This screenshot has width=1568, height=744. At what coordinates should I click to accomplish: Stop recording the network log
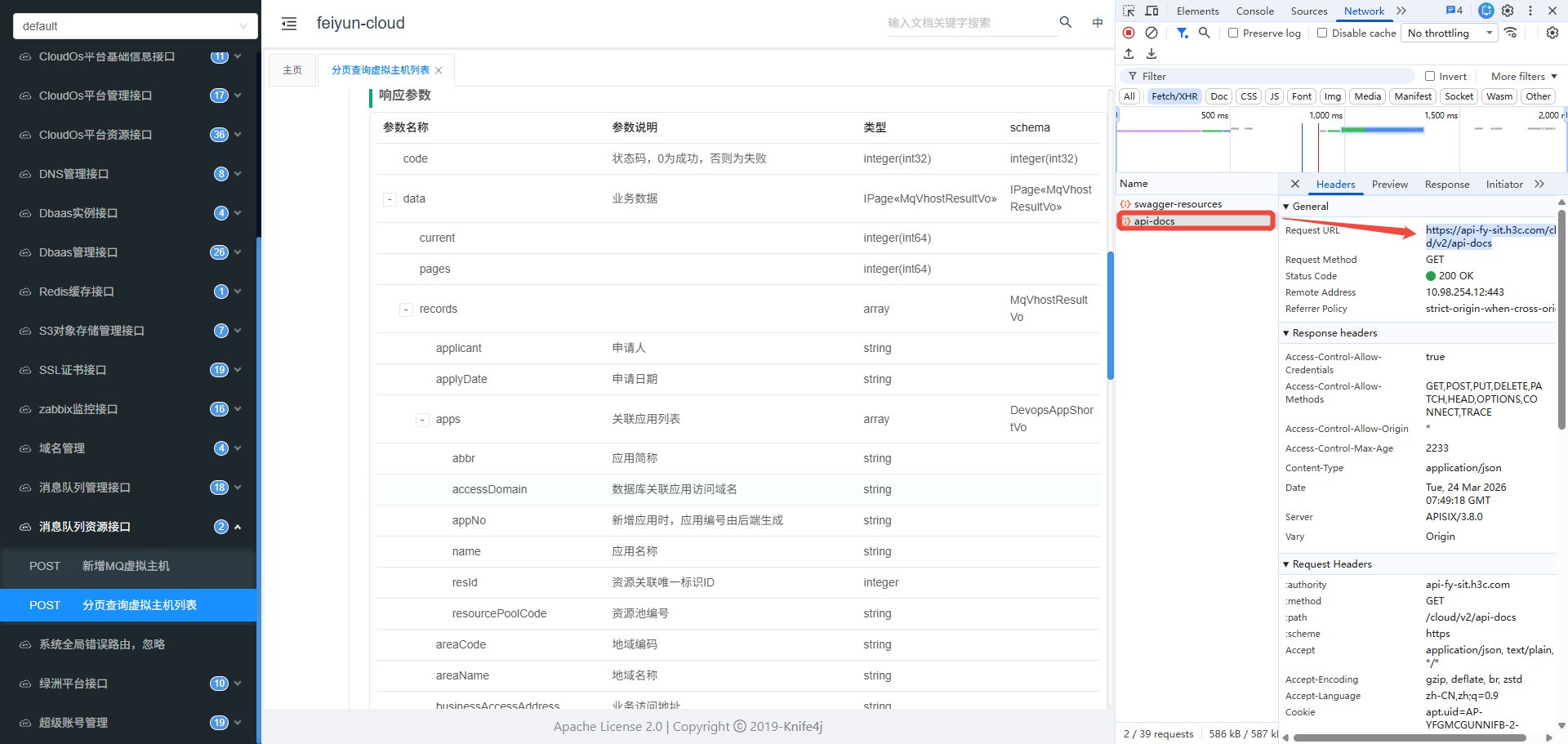coord(1129,33)
